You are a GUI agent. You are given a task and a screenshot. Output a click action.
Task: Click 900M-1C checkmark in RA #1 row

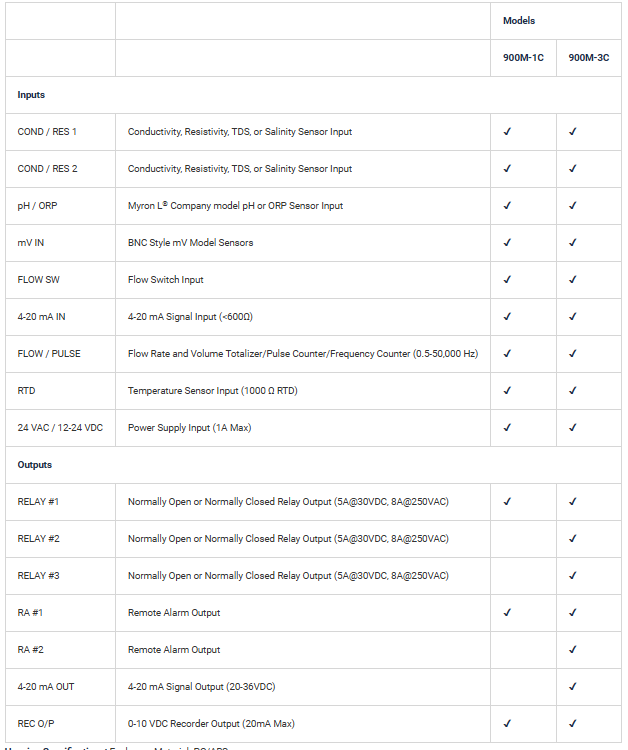pos(507,613)
